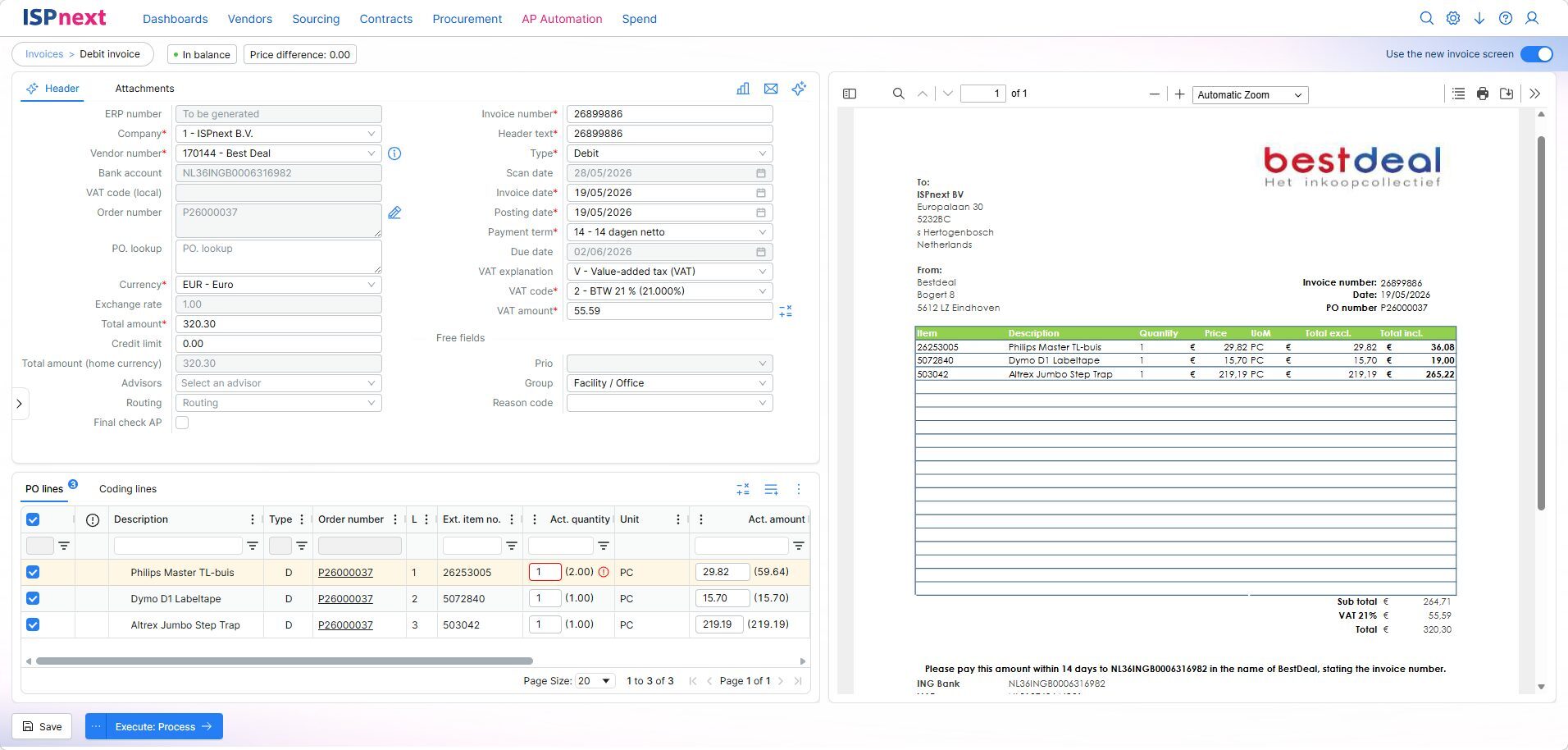
Task: Click the envelope mail icon in header panel
Action: point(771,89)
